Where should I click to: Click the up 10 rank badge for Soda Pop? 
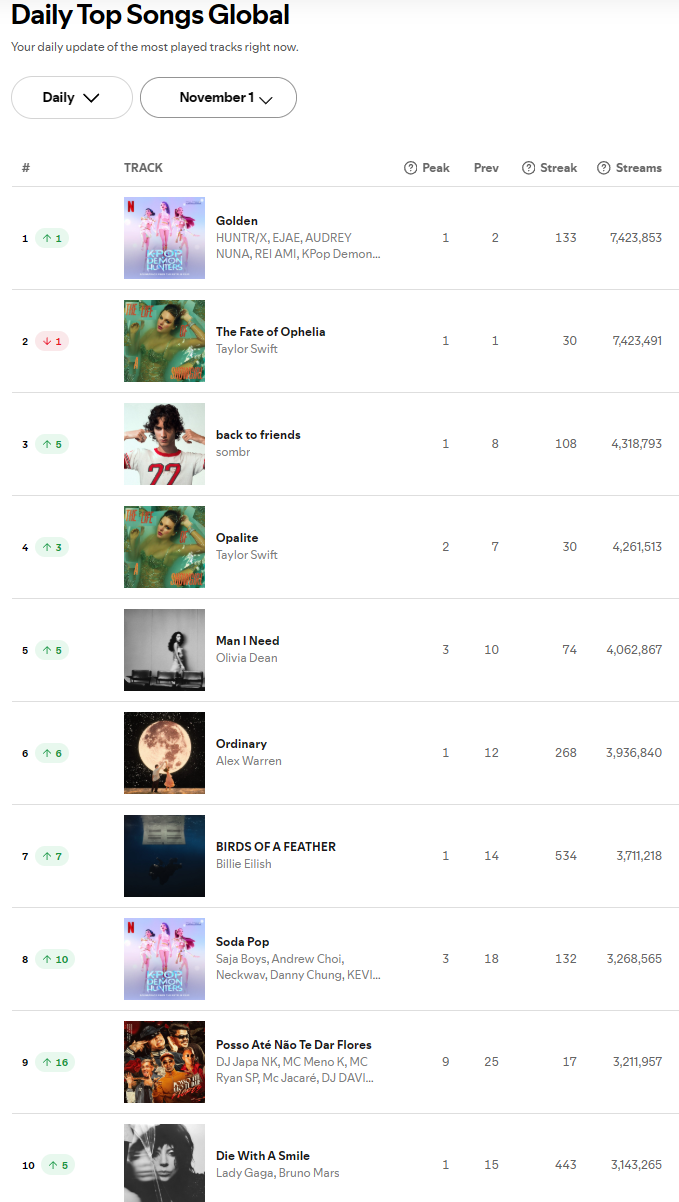55,959
